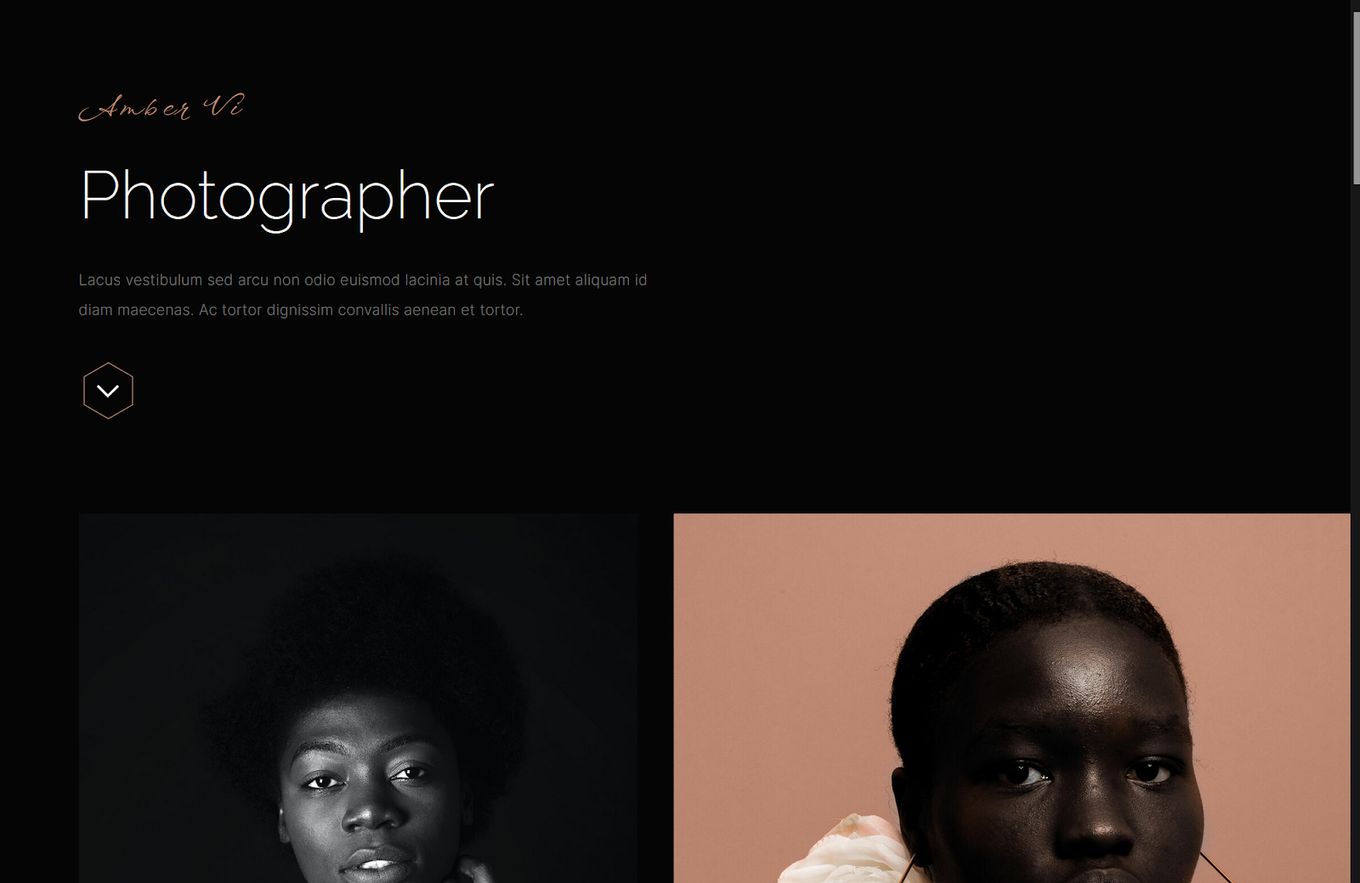The height and width of the screenshot is (883, 1360).
Task: Click the vertical scrollbar thumb
Action: click(x=1355, y=92)
